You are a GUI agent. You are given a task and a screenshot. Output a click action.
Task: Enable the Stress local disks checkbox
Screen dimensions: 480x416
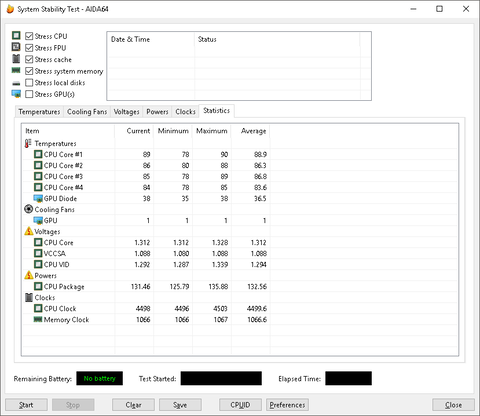(x=29, y=82)
